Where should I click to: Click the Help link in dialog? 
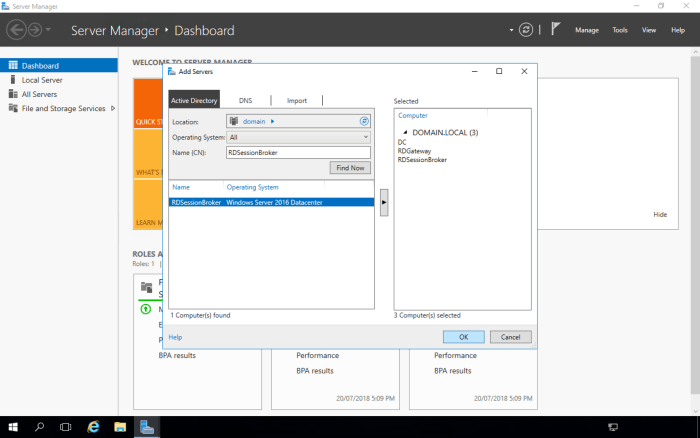[x=175, y=337]
